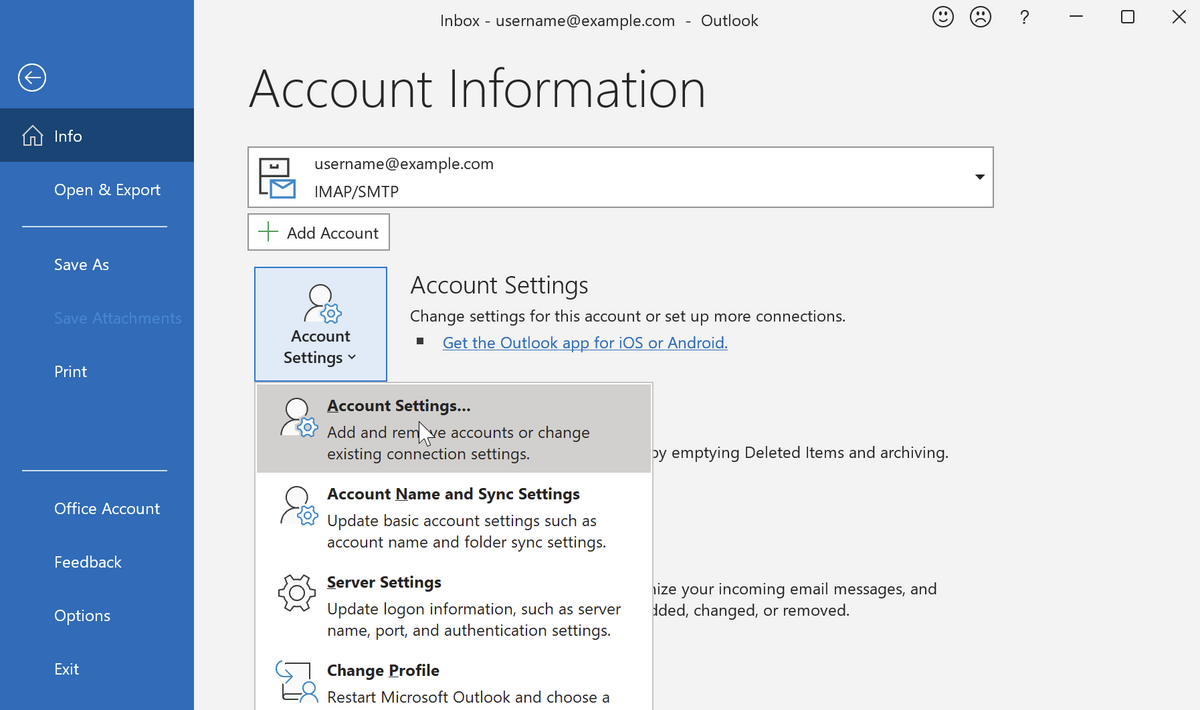Click the icon beside Account Settings... menu entry
The image size is (1200, 710).
[x=299, y=418]
